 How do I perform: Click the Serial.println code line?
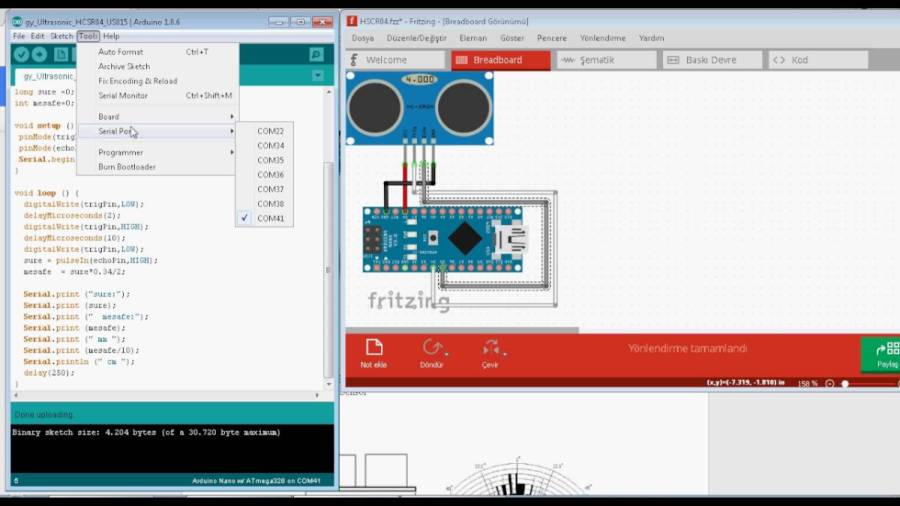point(79,361)
